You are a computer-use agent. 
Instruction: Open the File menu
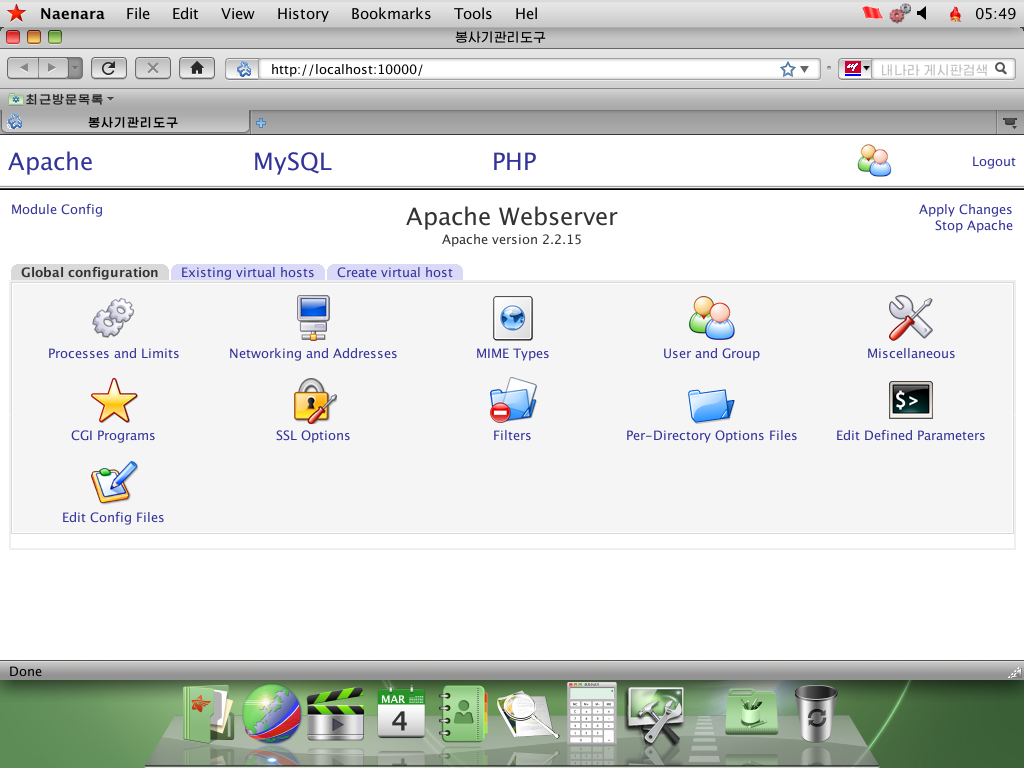(x=138, y=14)
